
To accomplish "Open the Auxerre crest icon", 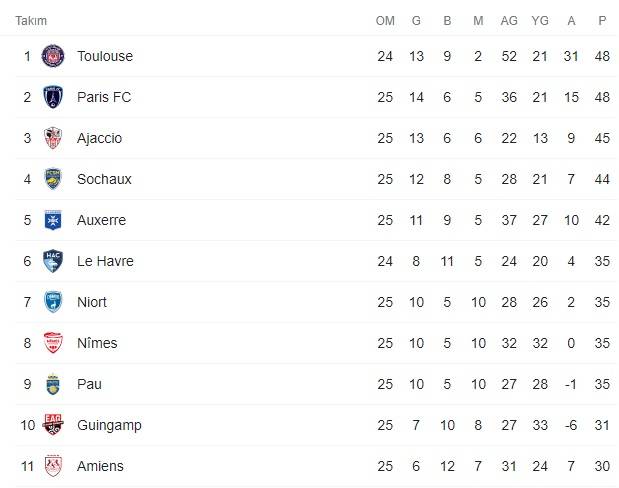I will [53, 220].
